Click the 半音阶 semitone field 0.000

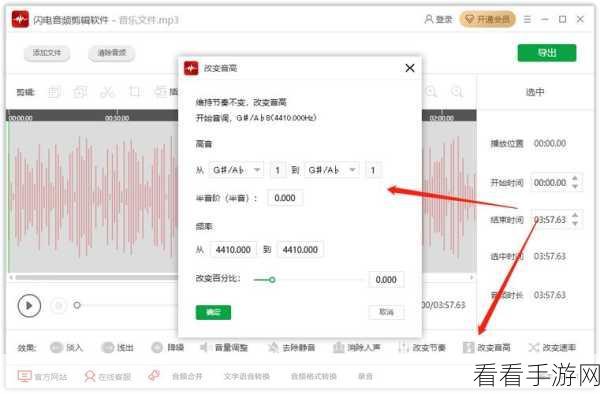click(x=285, y=198)
